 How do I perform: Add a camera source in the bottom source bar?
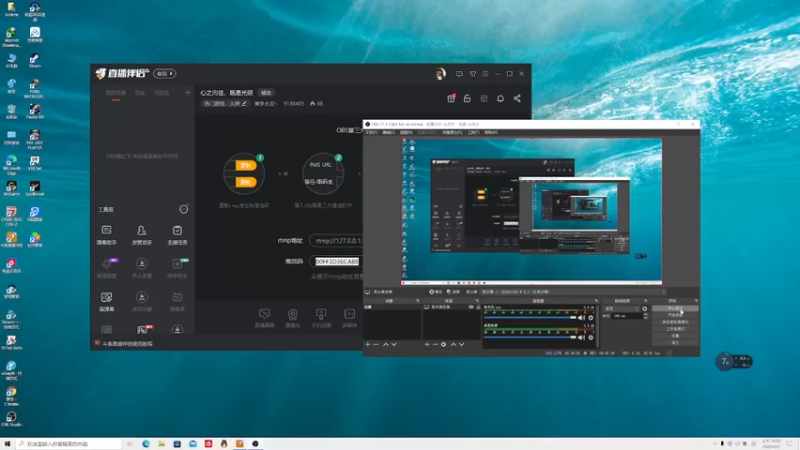(x=292, y=318)
